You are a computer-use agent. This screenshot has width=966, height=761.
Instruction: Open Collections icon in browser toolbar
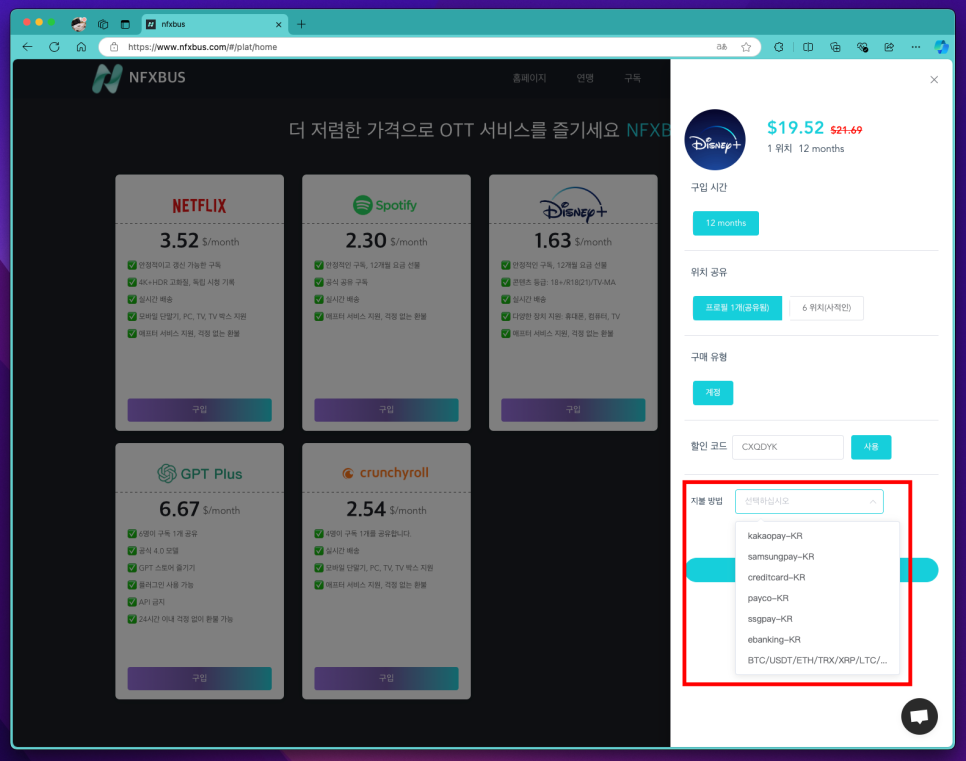835,47
